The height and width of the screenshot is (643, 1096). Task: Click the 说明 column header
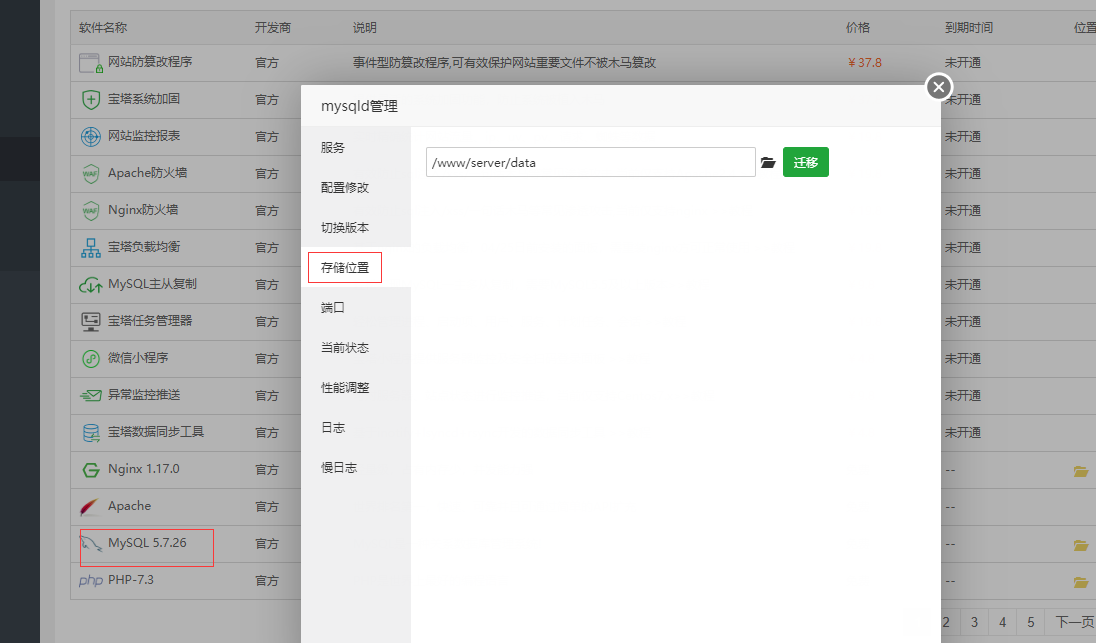[x=364, y=27]
